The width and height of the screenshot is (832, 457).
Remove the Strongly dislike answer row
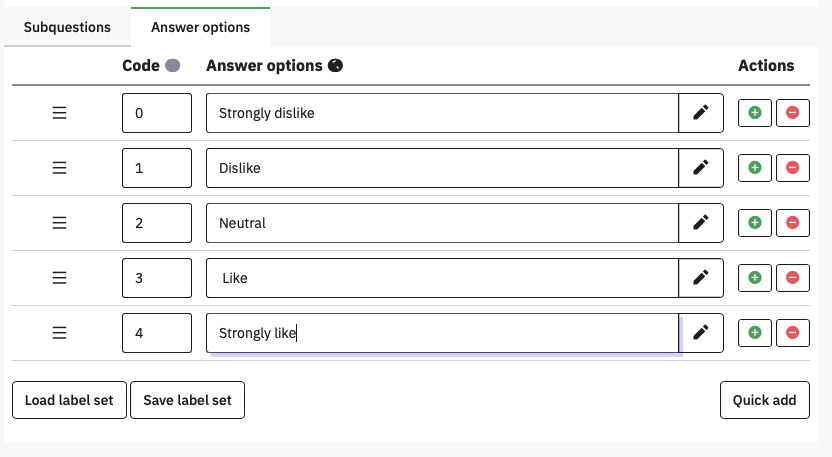[x=793, y=113]
